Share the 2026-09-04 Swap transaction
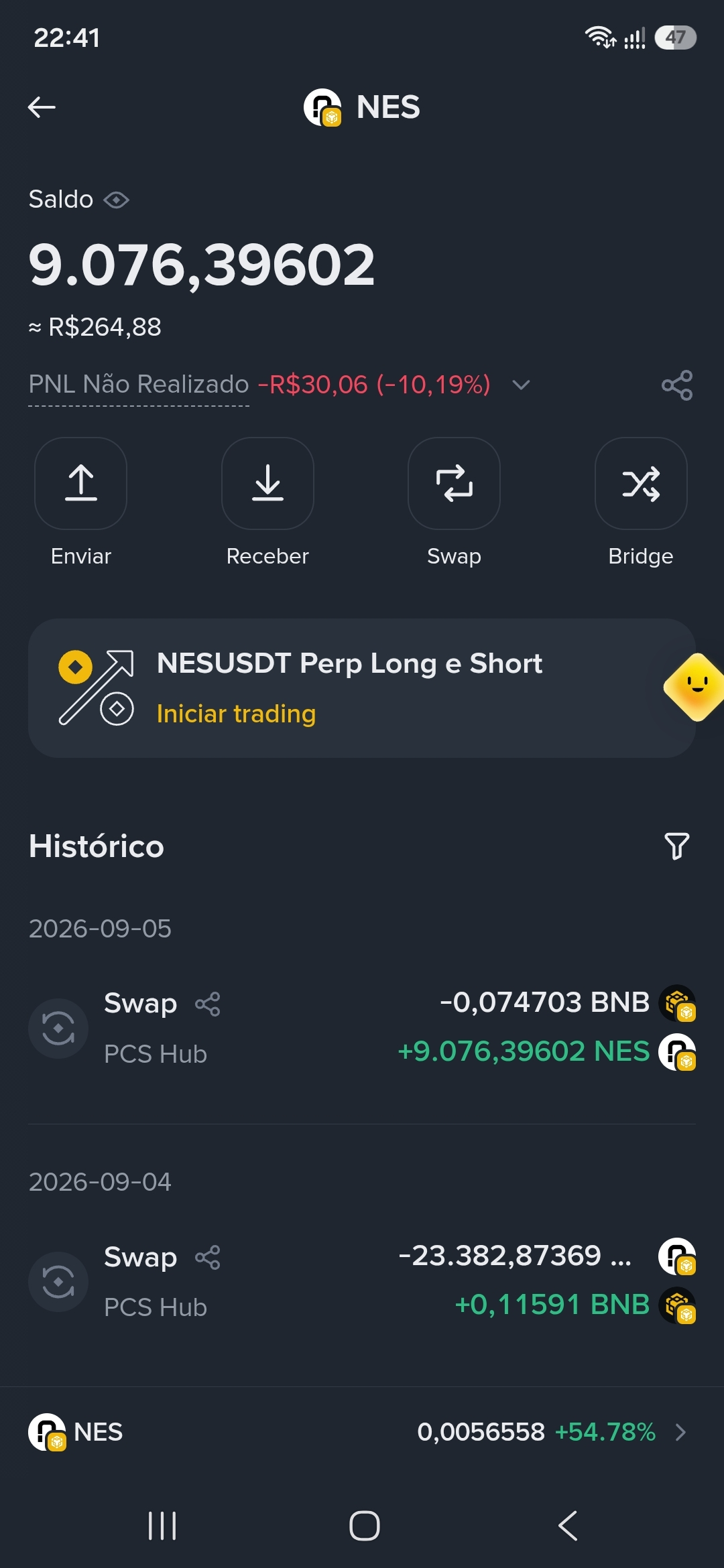This screenshot has height=1568, width=724. (x=208, y=1257)
